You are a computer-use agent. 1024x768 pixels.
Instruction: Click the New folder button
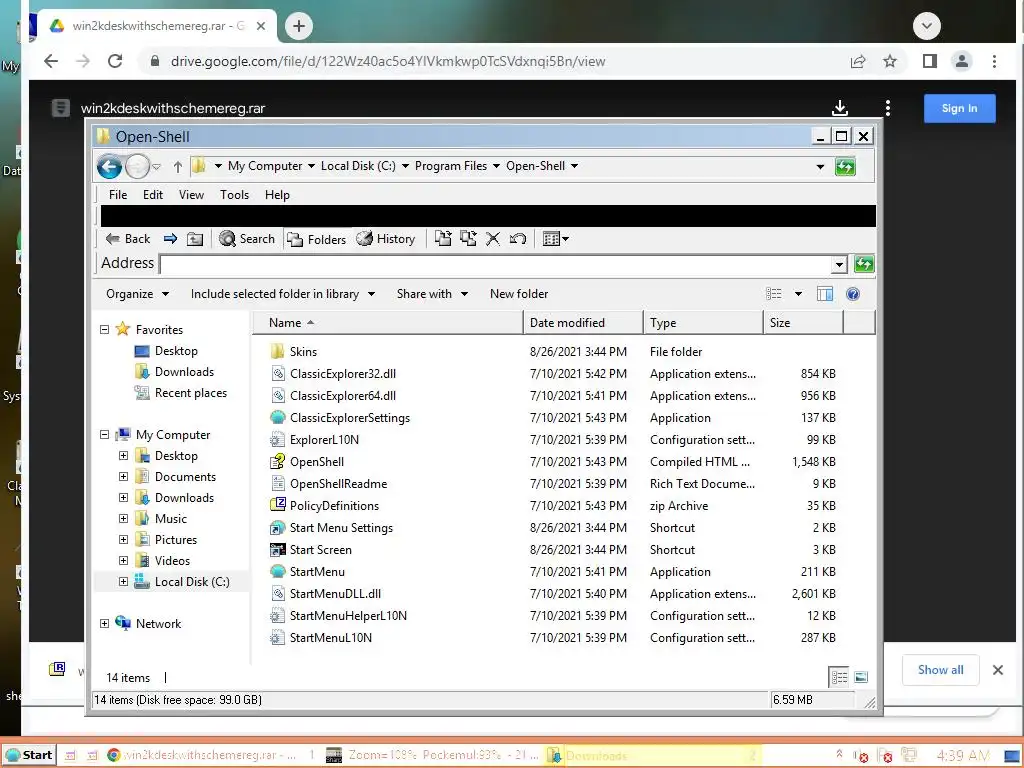[x=519, y=294]
